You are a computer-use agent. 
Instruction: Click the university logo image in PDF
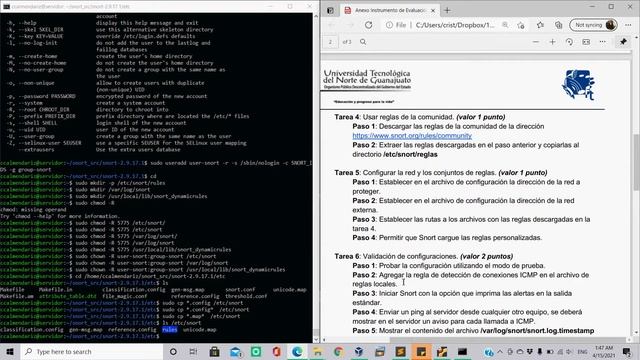579,84
